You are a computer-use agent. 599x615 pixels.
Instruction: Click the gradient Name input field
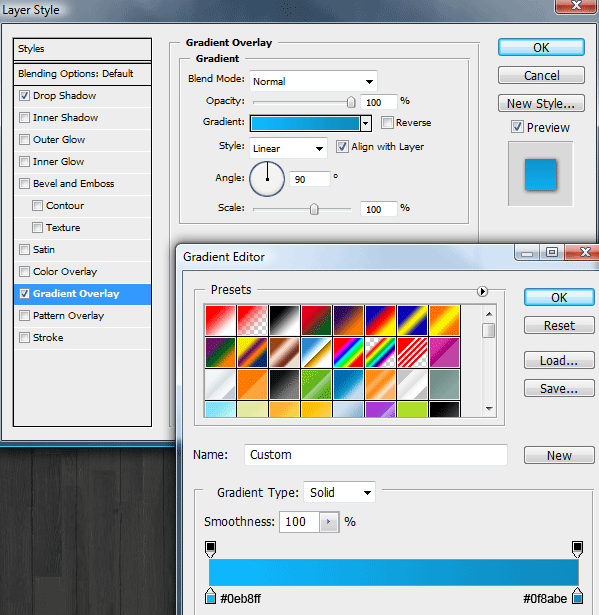[x=376, y=455]
